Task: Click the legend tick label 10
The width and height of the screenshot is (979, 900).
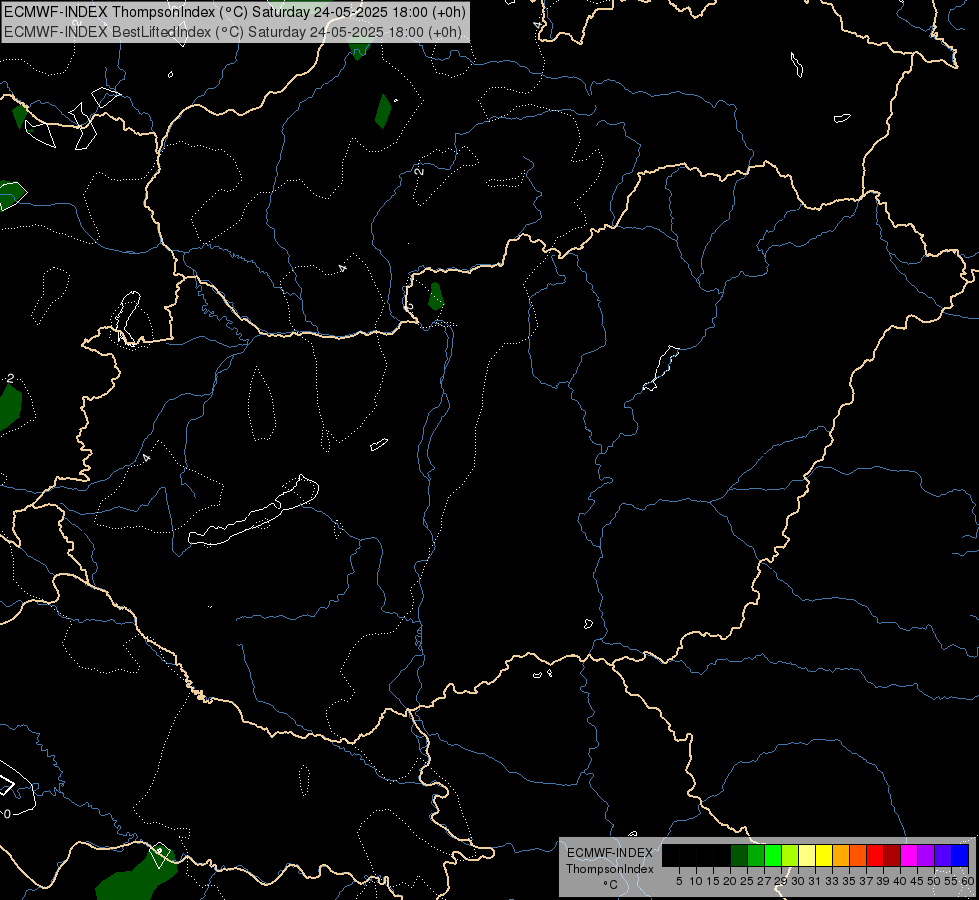Action: coord(696,881)
